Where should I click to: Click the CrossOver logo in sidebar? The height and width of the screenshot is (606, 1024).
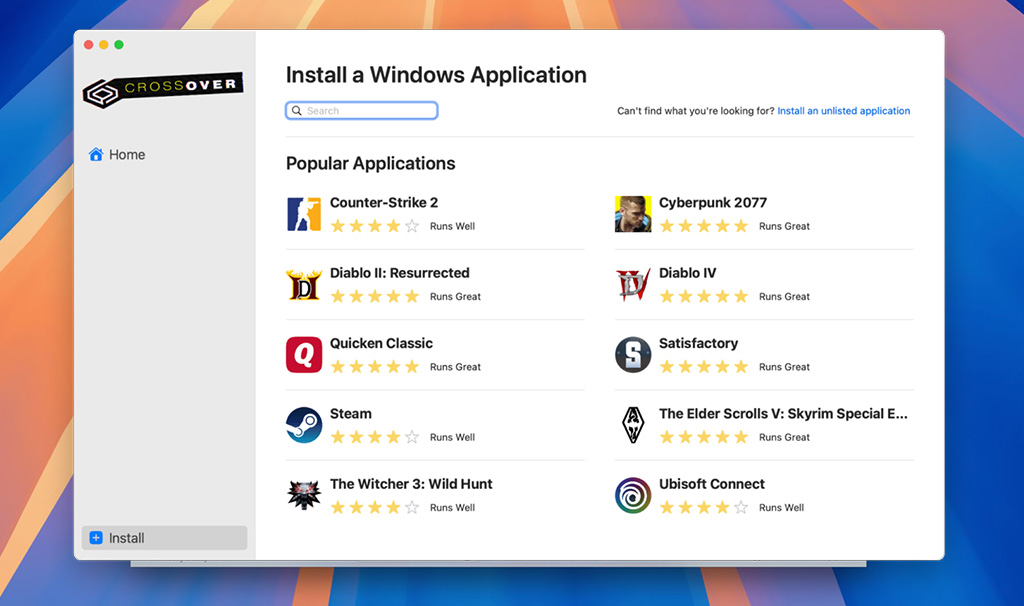pyautogui.click(x=163, y=89)
